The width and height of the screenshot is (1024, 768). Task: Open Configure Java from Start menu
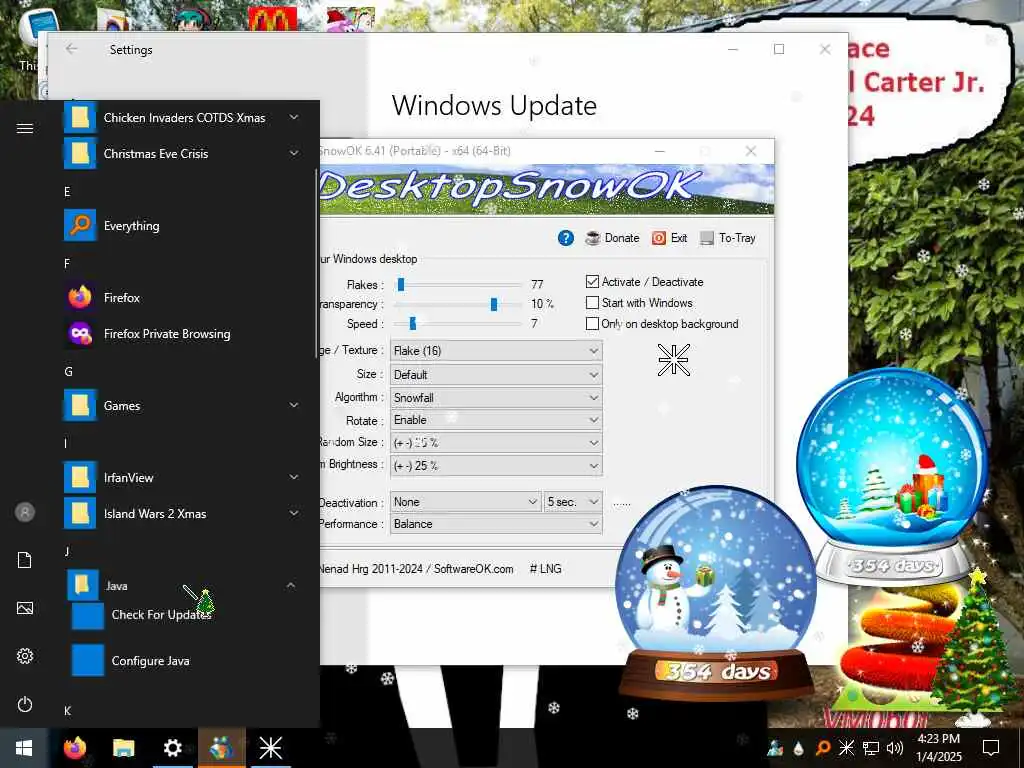tap(185, 661)
